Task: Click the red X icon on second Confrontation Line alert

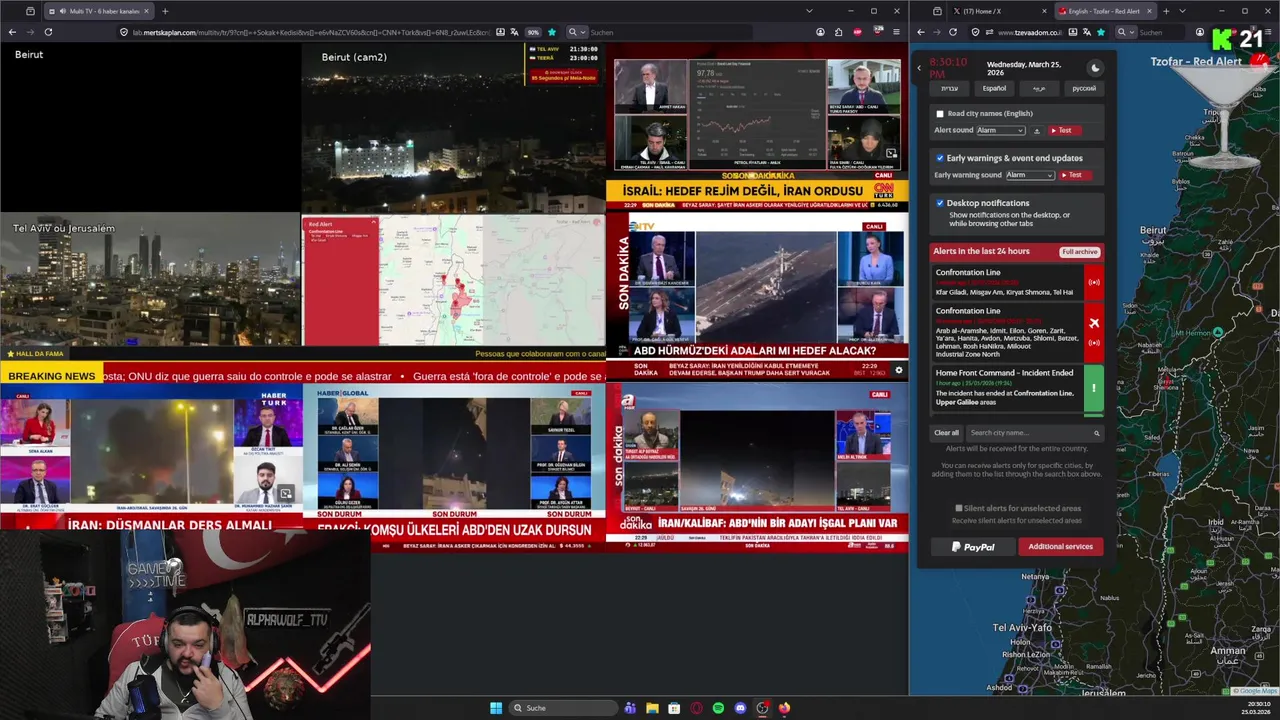Action: [1094, 323]
